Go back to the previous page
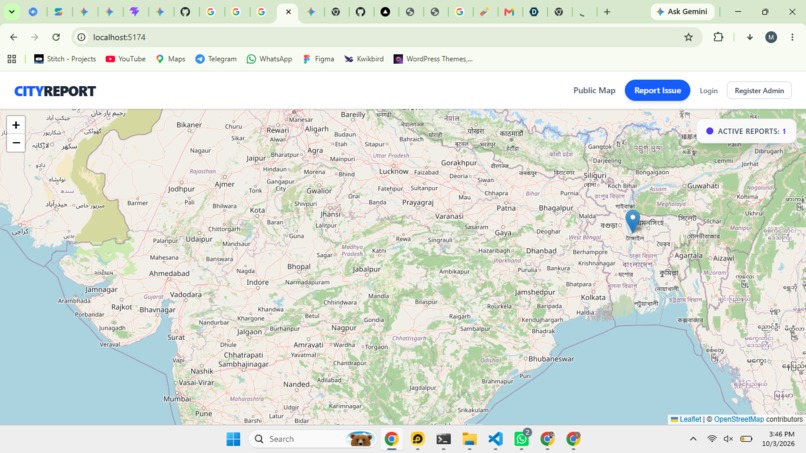 click(13, 37)
